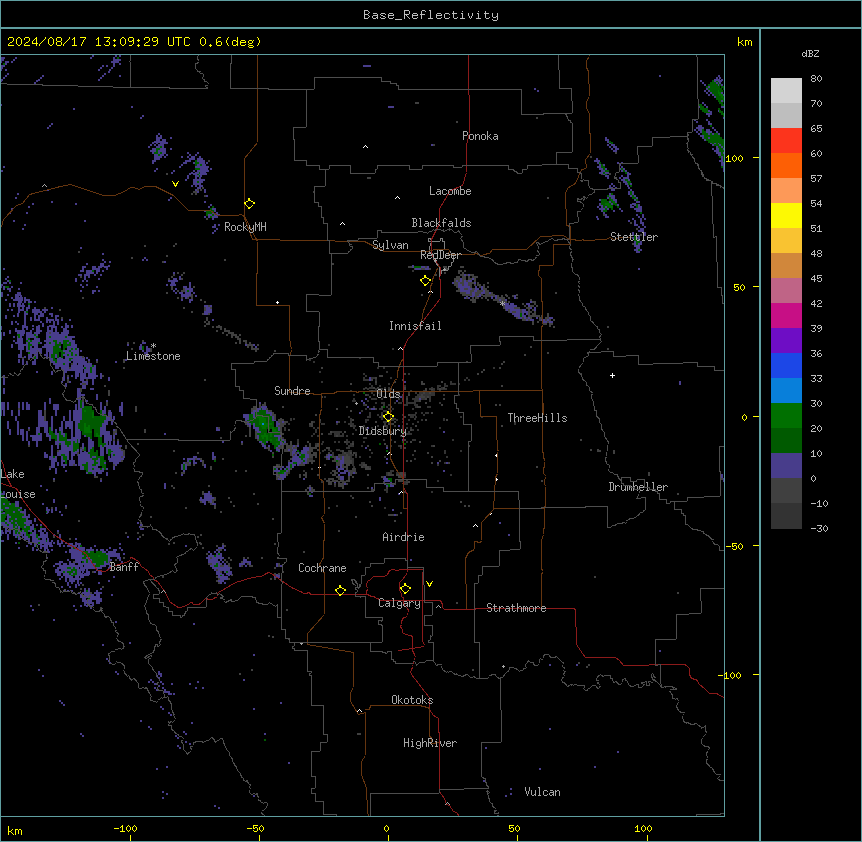This screenshot has height=842, width=862.
Task: Click the yellow diamond marker above Calgary label
Action: 405,589
